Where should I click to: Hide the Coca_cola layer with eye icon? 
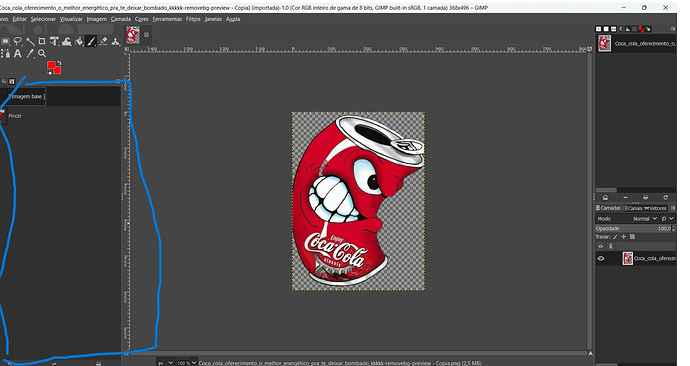pyautogui.click(x=601, y=259)
